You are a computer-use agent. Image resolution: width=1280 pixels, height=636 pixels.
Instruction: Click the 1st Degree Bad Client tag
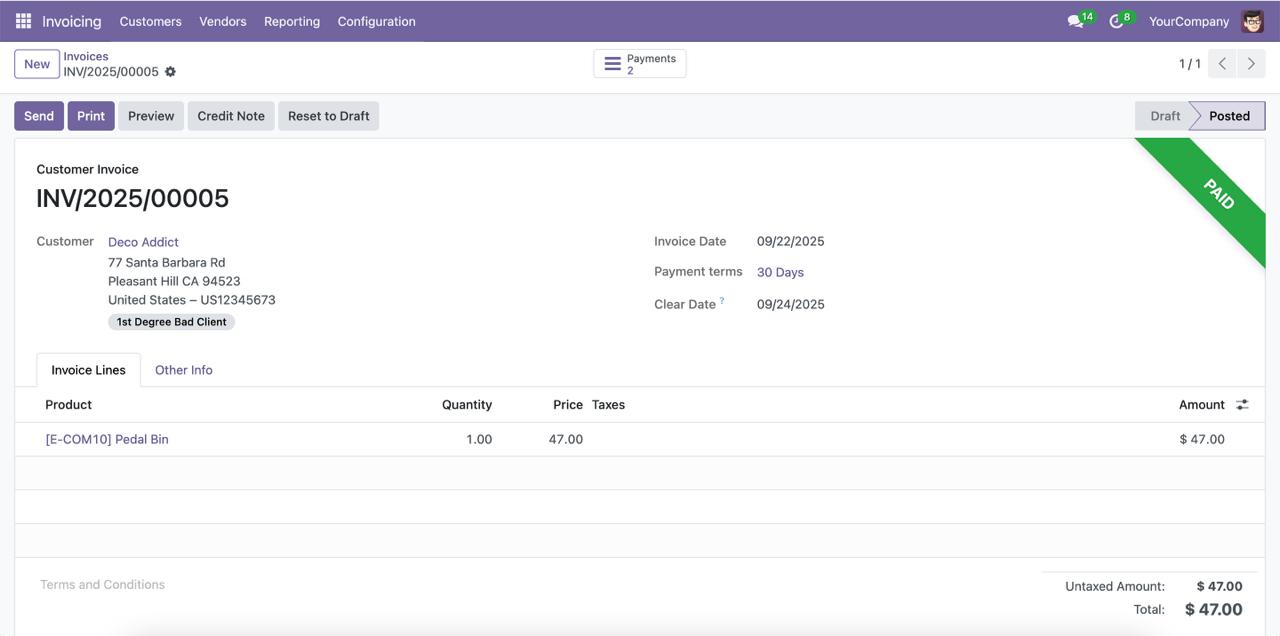click(172, 322)
